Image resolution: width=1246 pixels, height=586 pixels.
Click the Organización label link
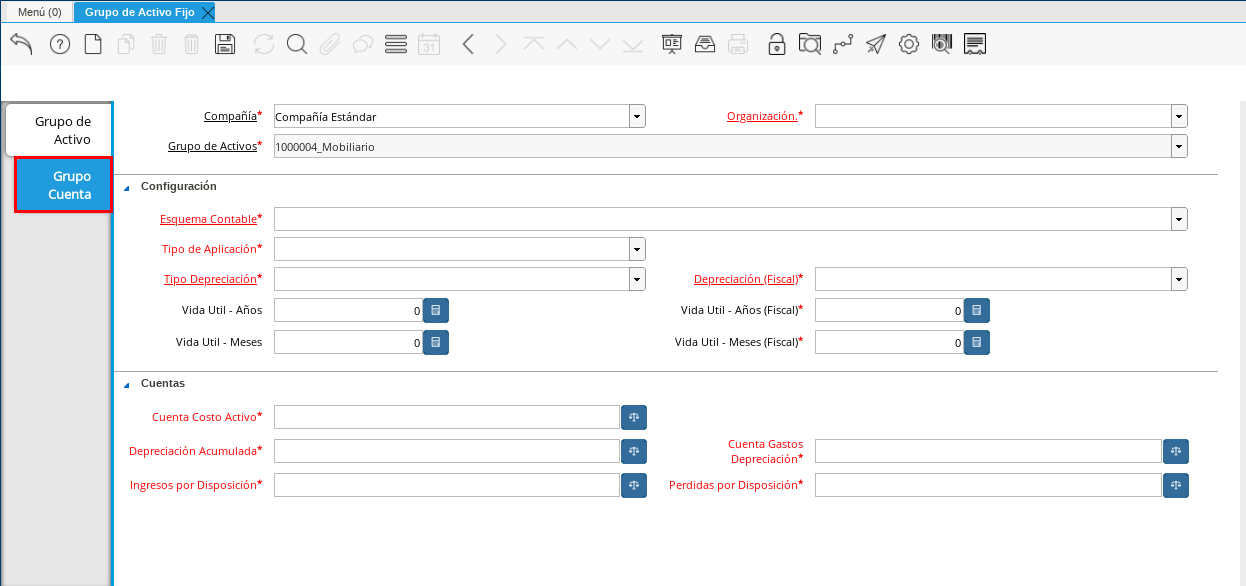pyautogui.click(x=762, y=116)
